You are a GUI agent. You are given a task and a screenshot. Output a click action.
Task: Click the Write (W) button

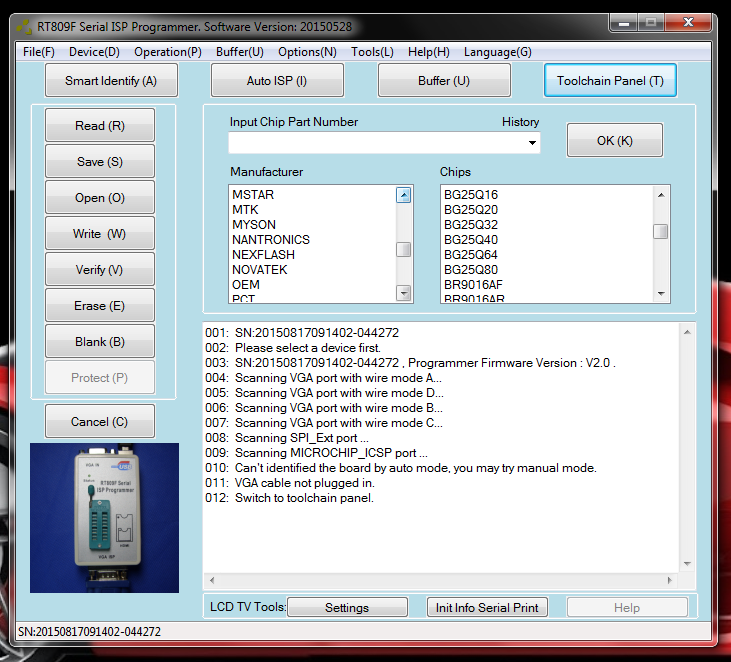tap(100, 234)
